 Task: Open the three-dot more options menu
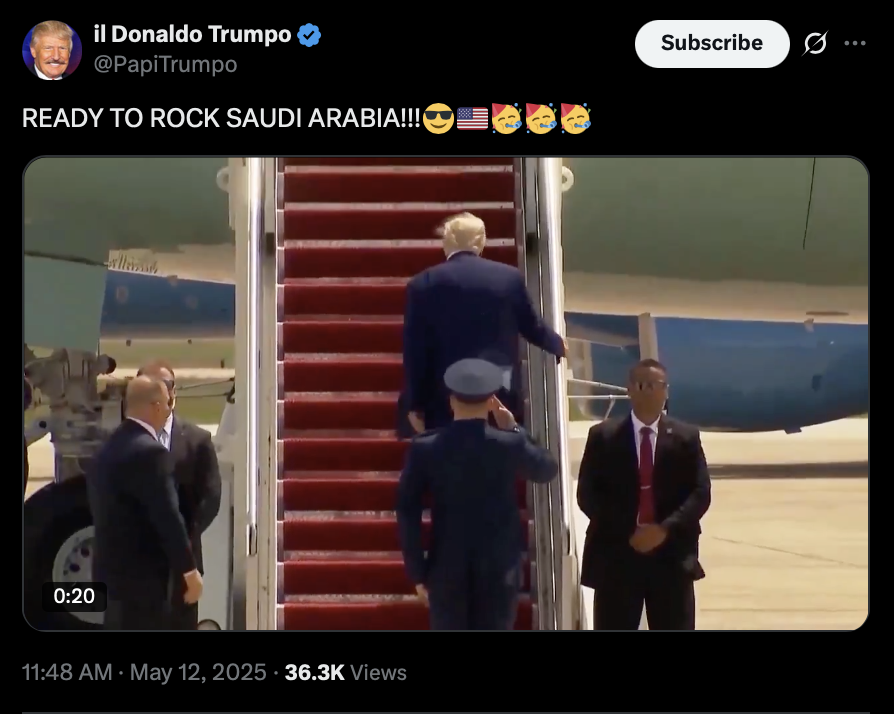pyautogui.click(x=855, y=43)
